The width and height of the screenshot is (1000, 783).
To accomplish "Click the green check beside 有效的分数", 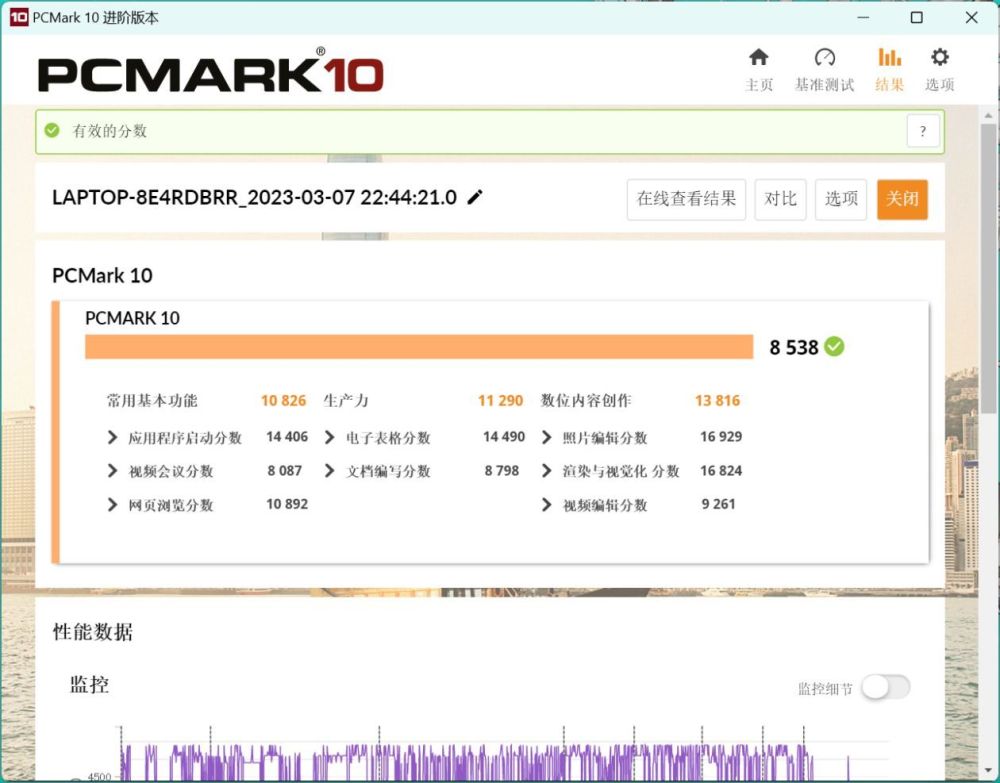I will pos(52,131).
